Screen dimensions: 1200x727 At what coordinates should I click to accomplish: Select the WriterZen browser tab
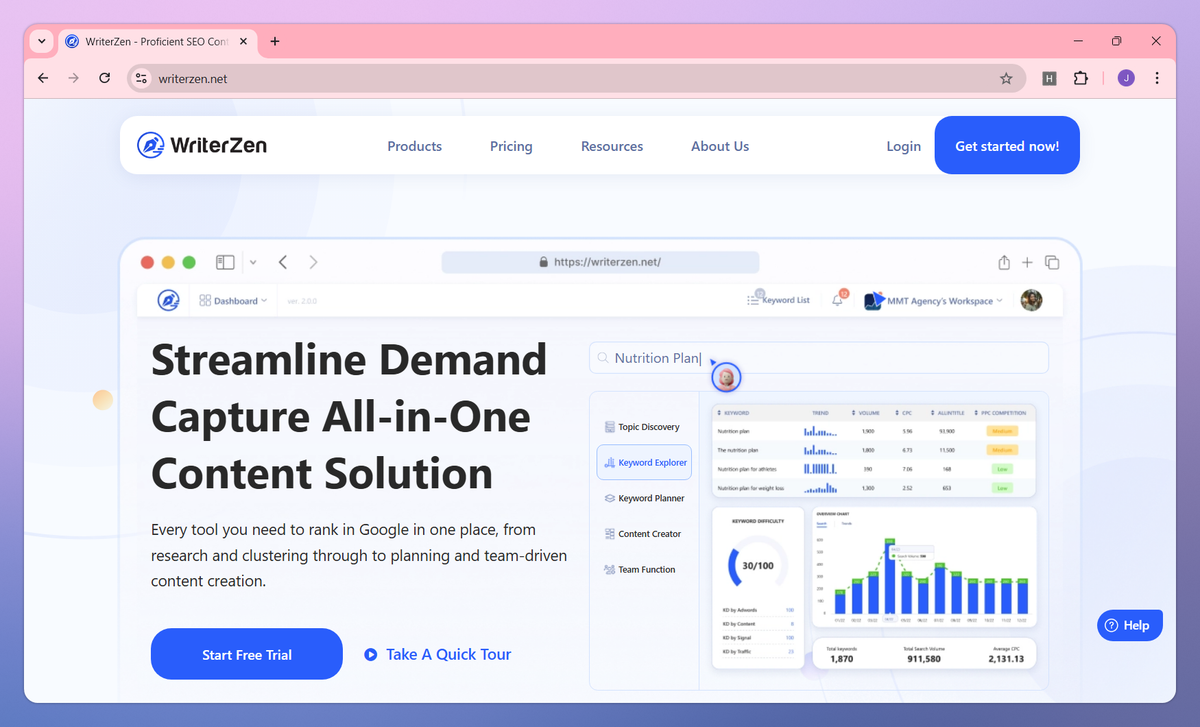tap(158, 41)
